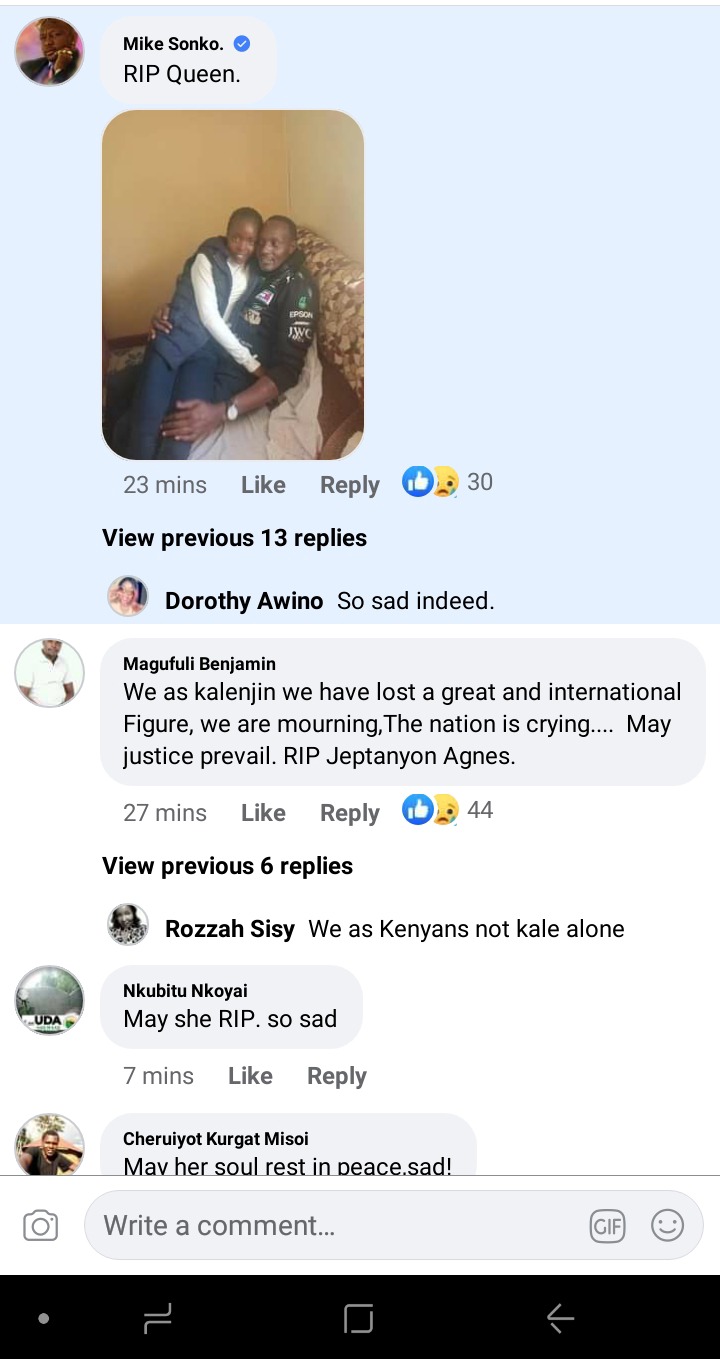Expand View previous 6 replies
Image resolution: width=720 pixels, height=1359 pixels.
point(227,866)
